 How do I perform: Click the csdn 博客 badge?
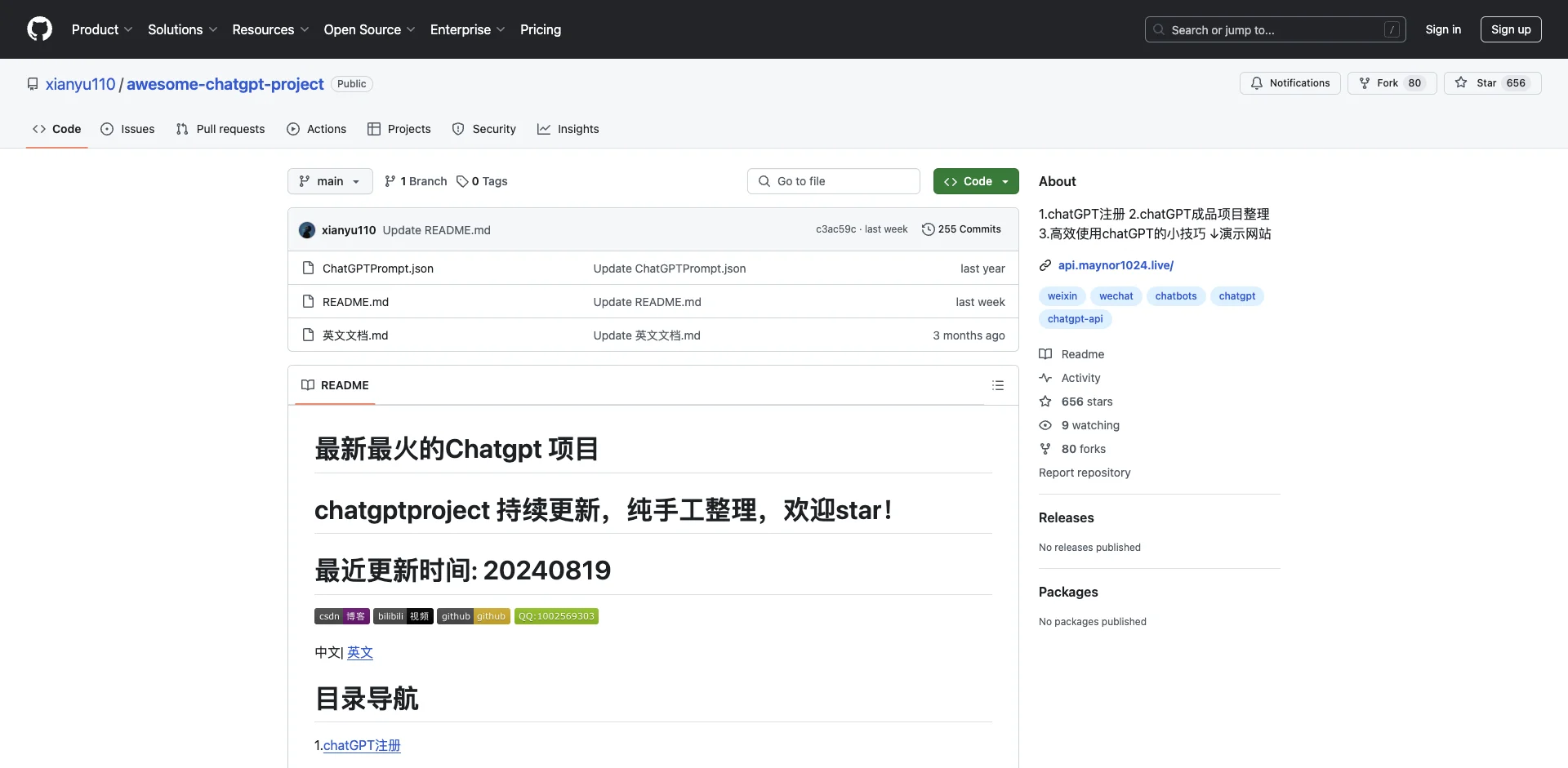coord(342,616)
